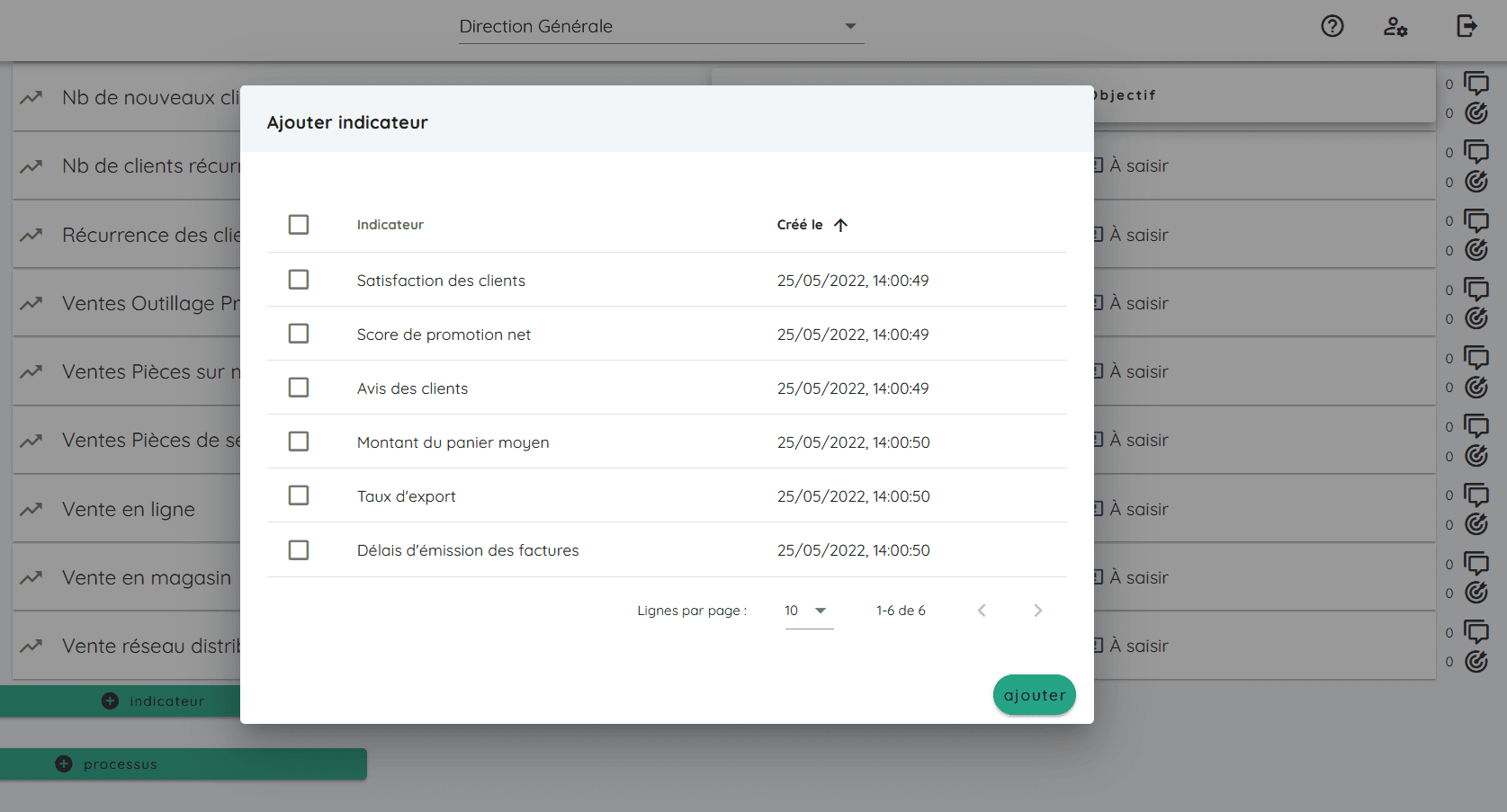The image size is (1507, 812).
Task: Open the comment bubble icon on the first objective row
Action: pos(1478,84)
